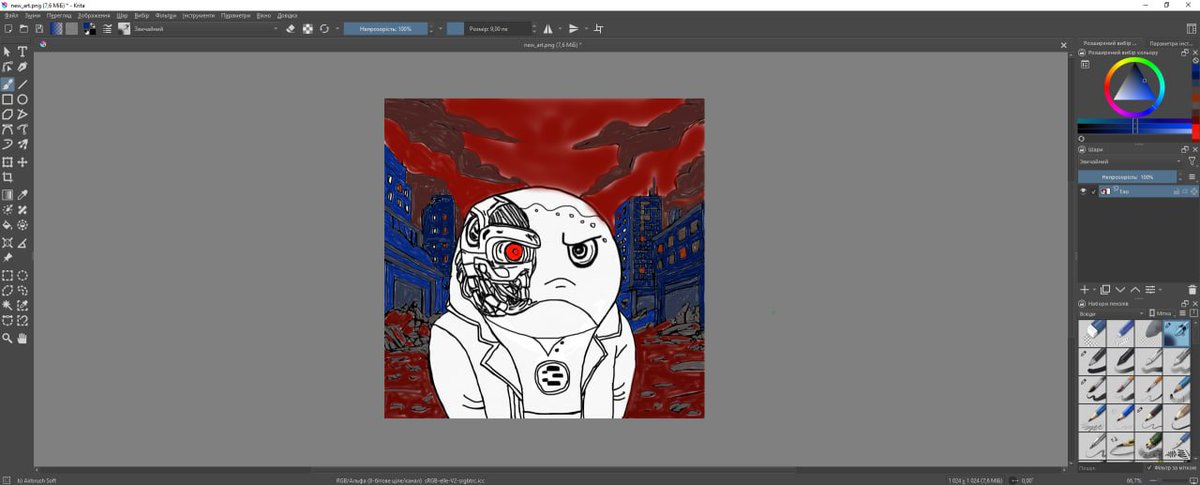Image resolution: width=1200 pixels, height=485 pixels.
Task: Open the Шар menu
Action: click(122, 16)
